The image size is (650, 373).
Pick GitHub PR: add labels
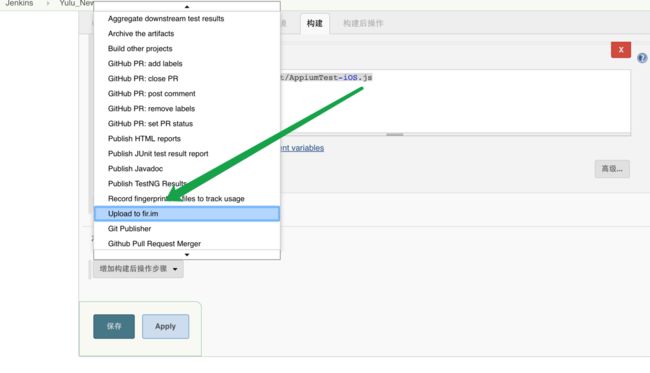pos(187,63)
